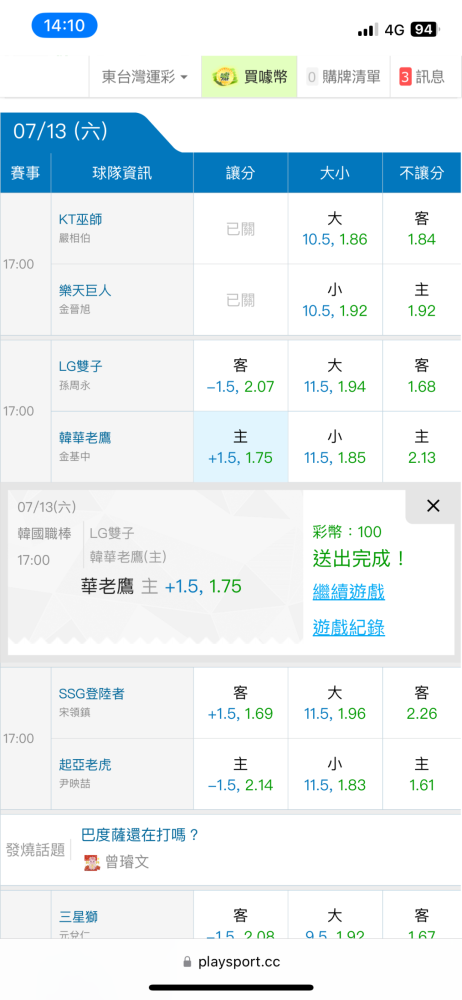Click the avatar icon beside 曾璿文
This screenshot has width=462, height=1000.
coord(92,862)
